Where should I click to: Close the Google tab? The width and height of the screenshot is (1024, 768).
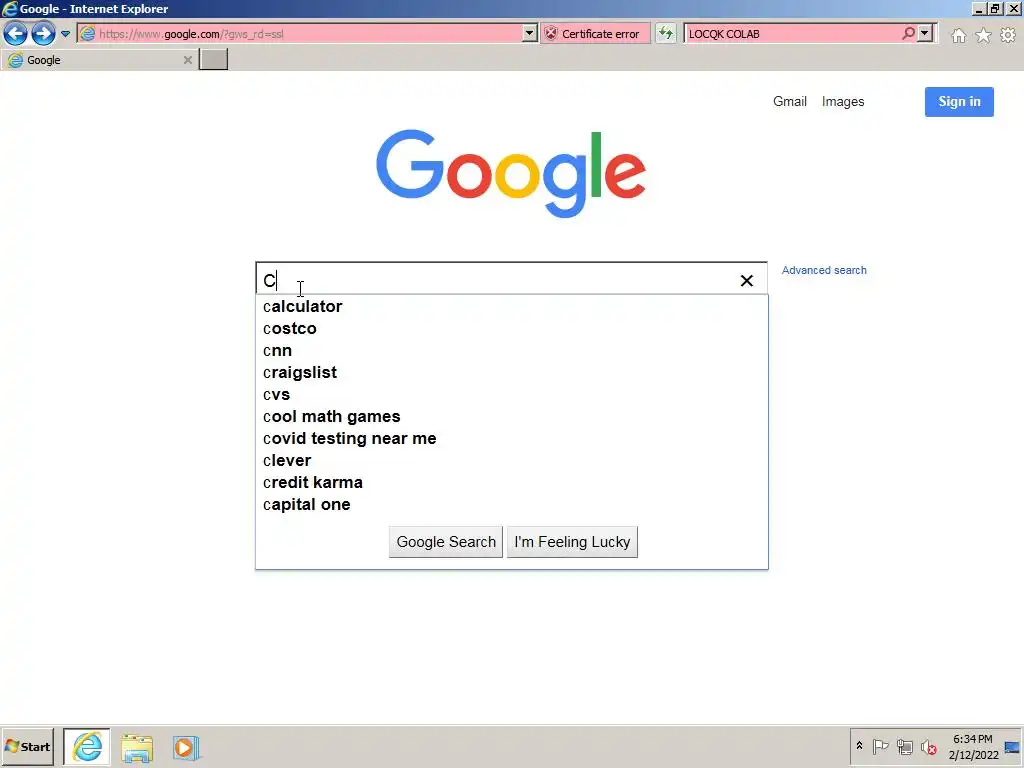187,60
